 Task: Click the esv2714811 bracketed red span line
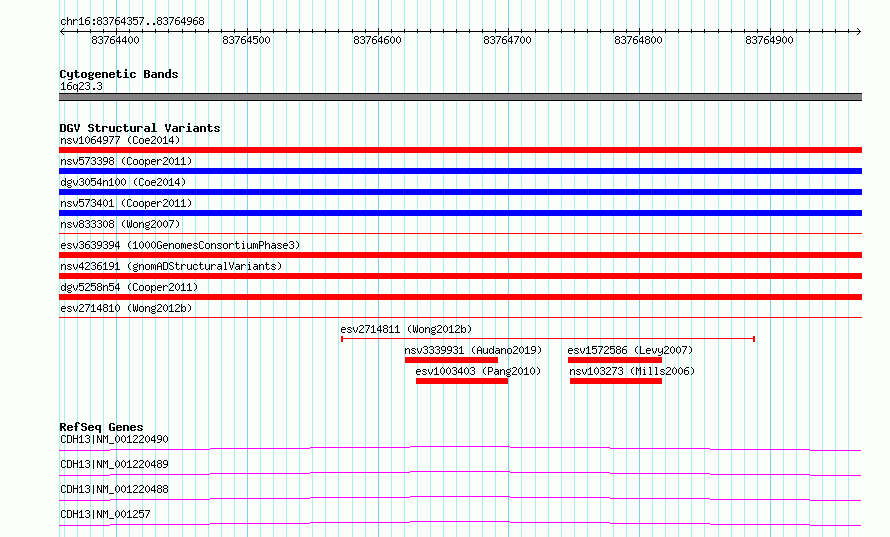click(548, 339)
